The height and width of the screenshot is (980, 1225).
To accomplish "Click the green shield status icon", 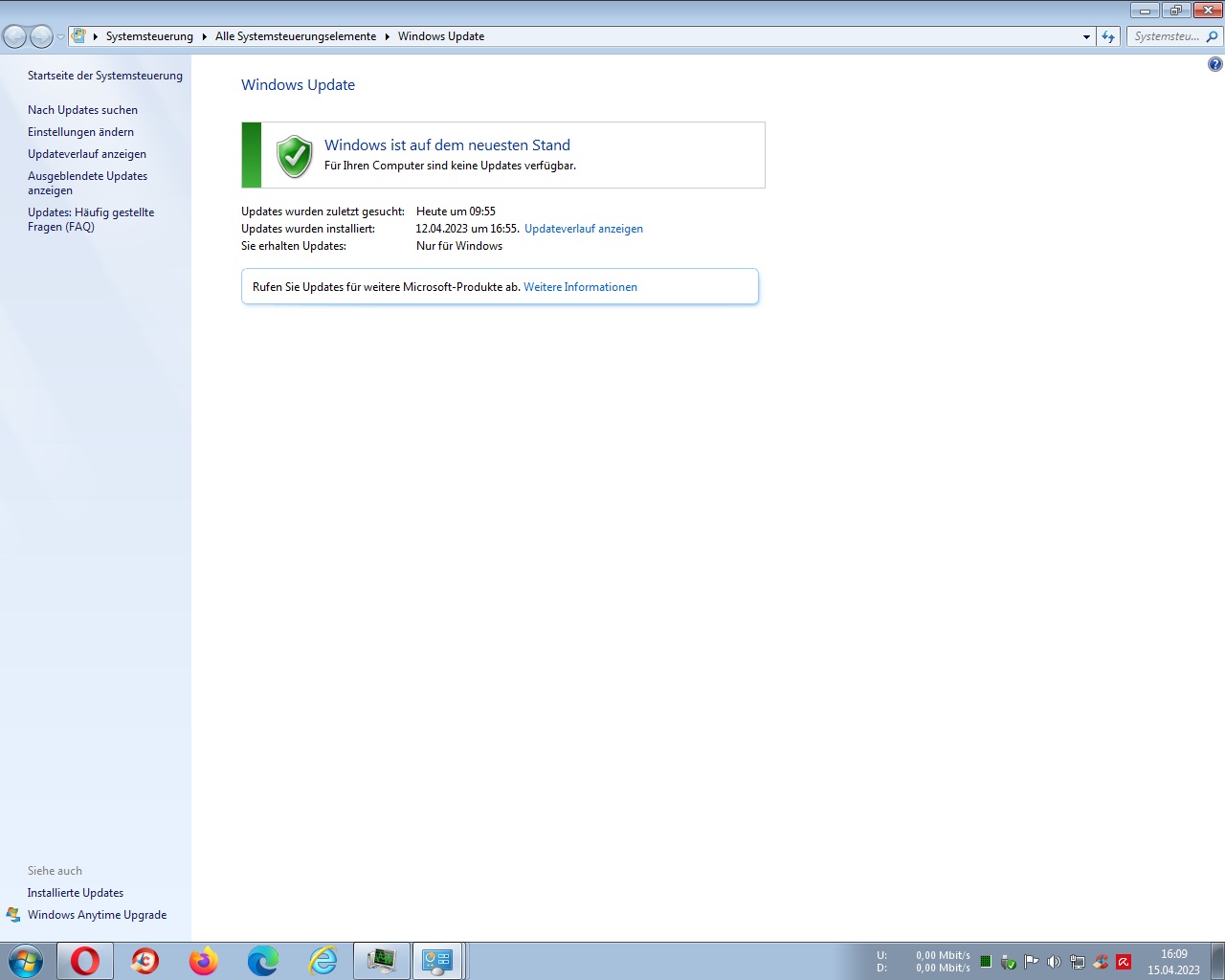I will click(x=295, y=156).
